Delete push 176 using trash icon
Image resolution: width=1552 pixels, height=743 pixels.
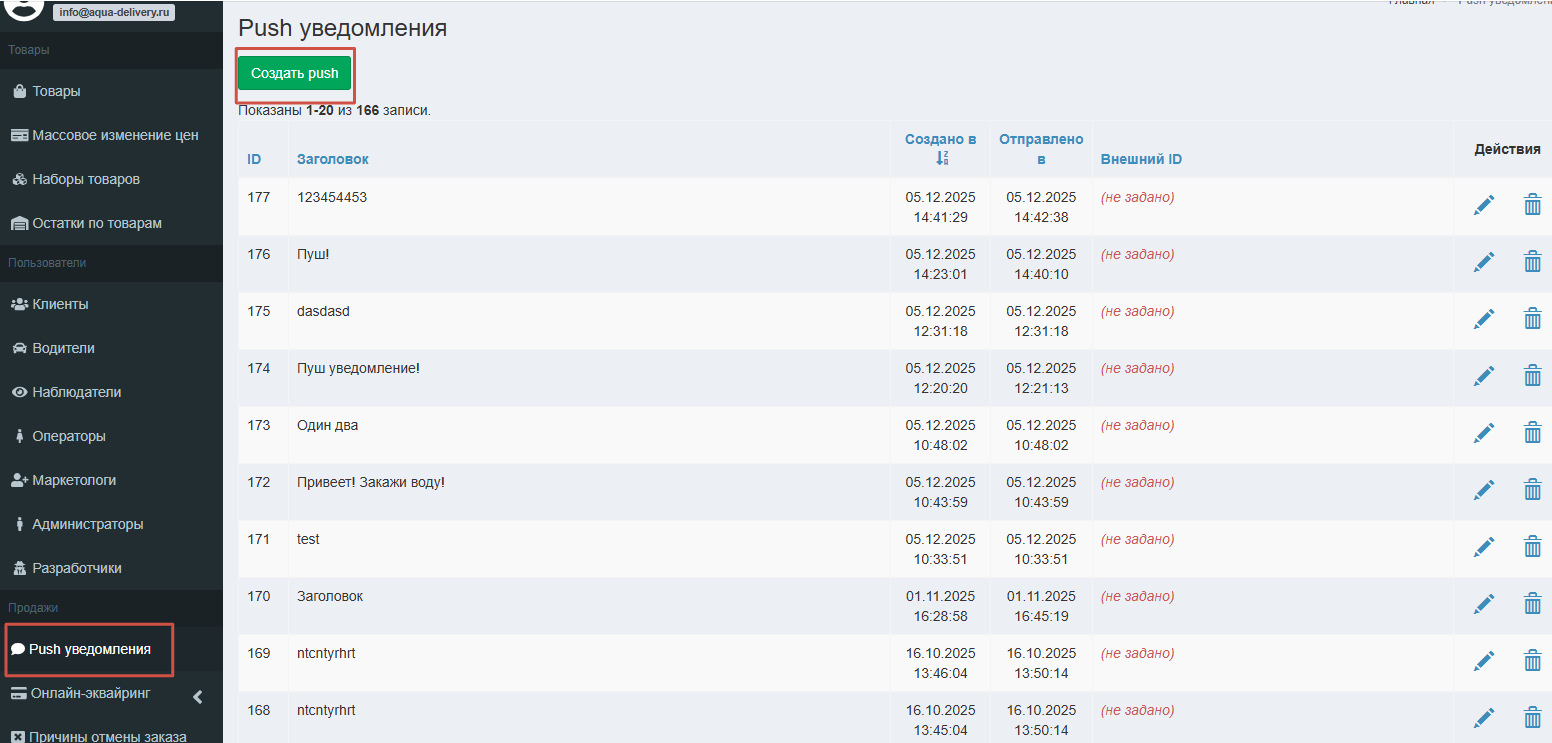(1532, 262)
